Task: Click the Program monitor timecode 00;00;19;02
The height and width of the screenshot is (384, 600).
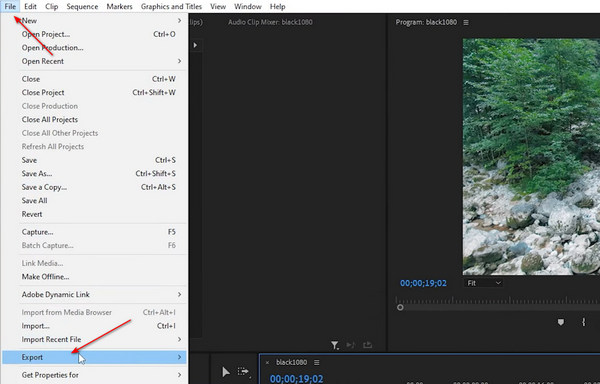Action: click(x=423, y=283)
